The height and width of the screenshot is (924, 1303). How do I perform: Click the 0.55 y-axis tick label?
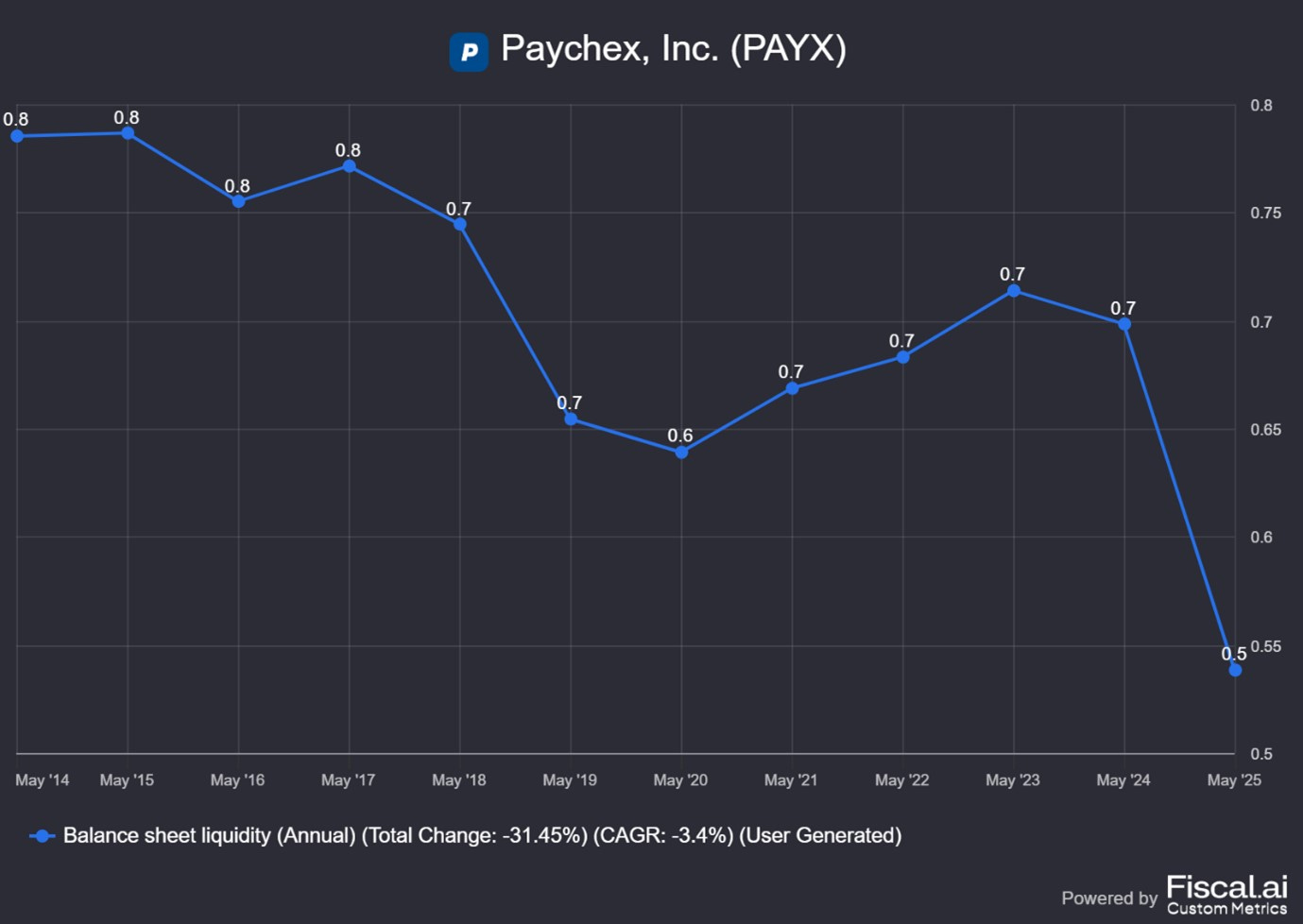coord(1266,647)
